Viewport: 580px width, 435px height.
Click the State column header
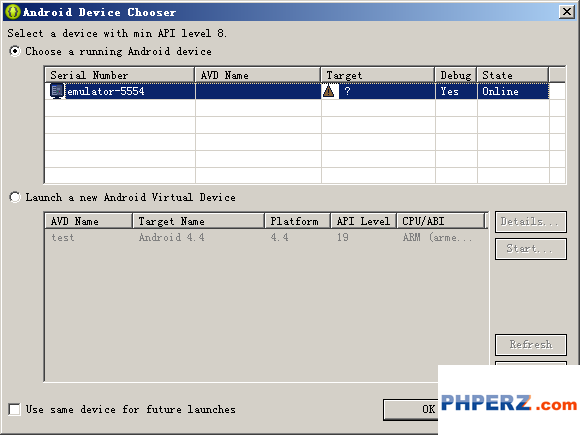tap(513, 75)
